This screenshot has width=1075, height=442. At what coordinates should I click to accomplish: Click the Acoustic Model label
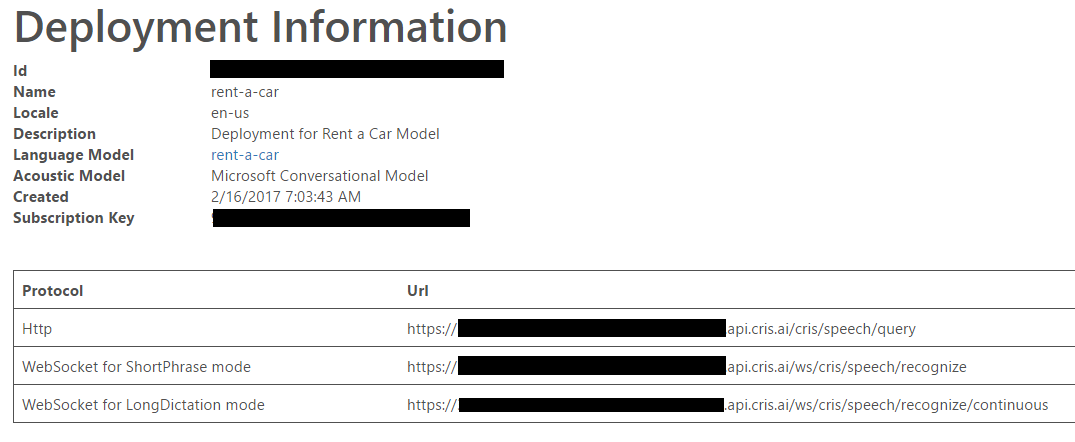(x=69, y=176)
